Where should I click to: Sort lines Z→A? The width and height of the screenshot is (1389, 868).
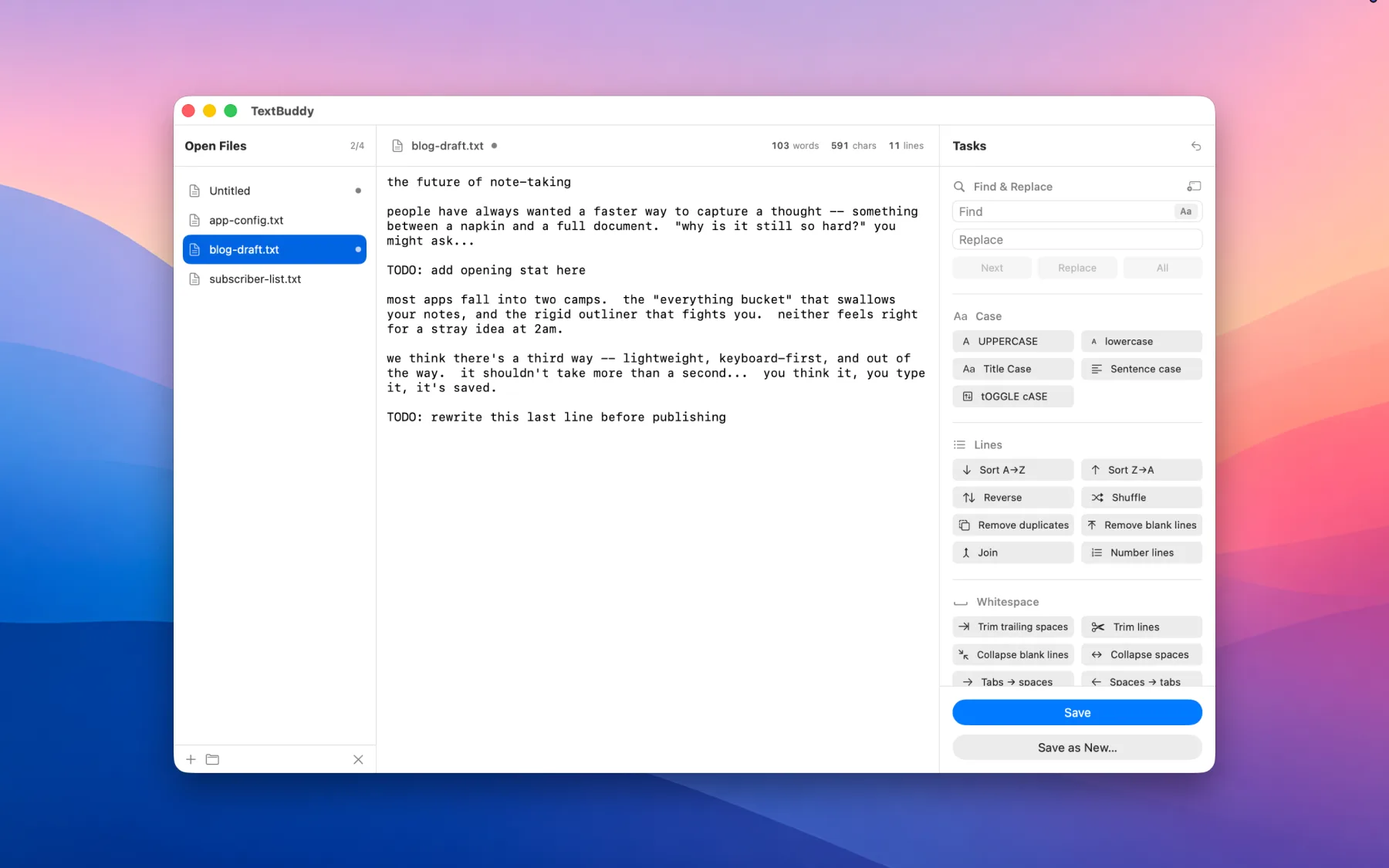coord(1141,470)
